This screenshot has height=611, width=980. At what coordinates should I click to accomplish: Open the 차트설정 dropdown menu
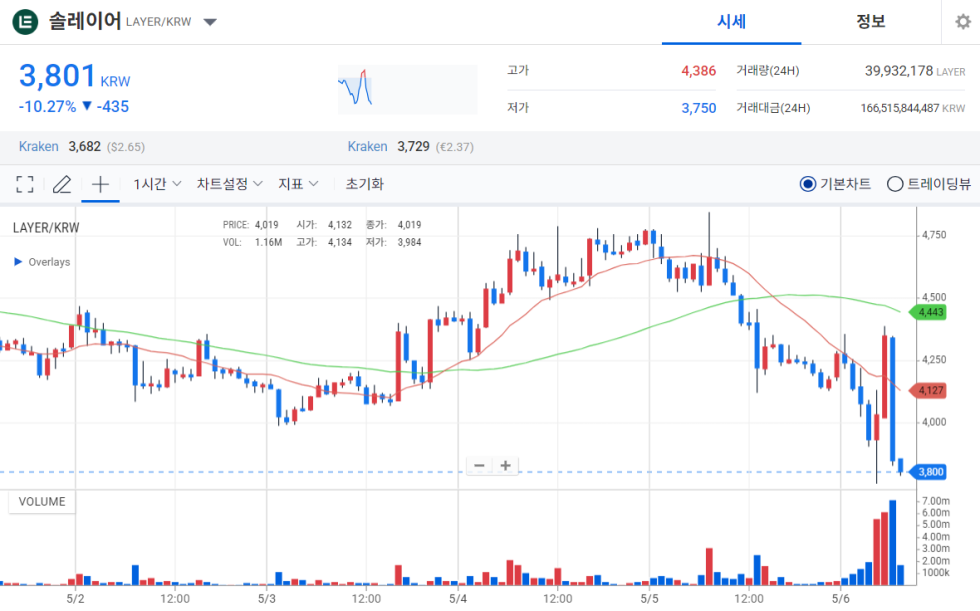229,184
